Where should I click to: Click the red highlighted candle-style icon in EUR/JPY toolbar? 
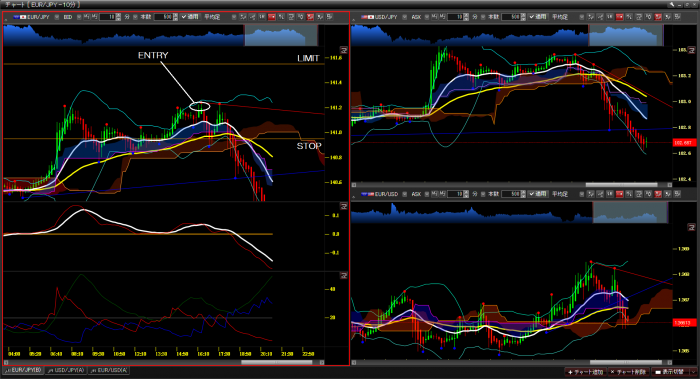click(271, 17)
